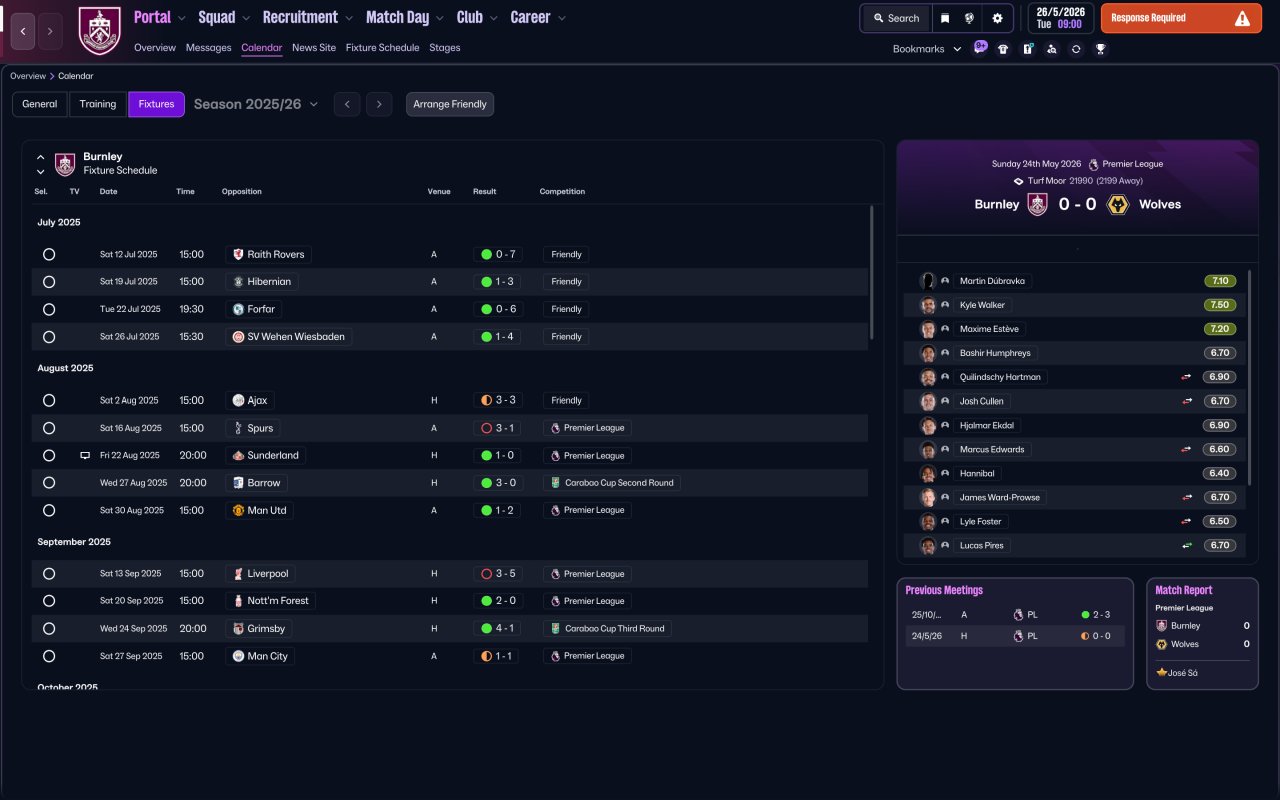Select the Ajax fixture radio button

tap(49, 400)
